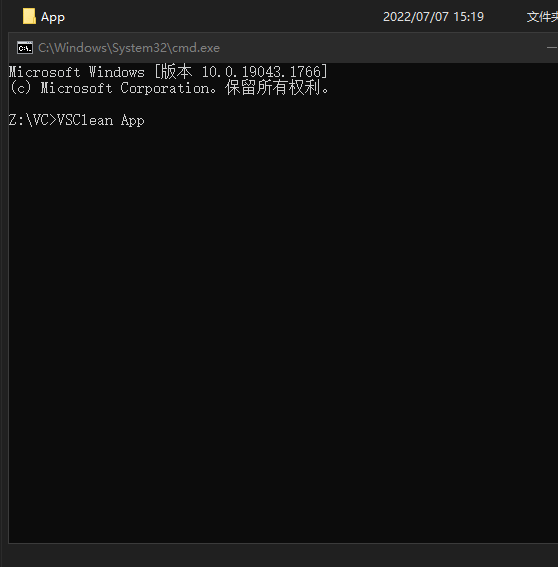Click the (c) Microsoft Corporation copyright line
Screen dimensions: 558x567
click(x=170, y=88)
